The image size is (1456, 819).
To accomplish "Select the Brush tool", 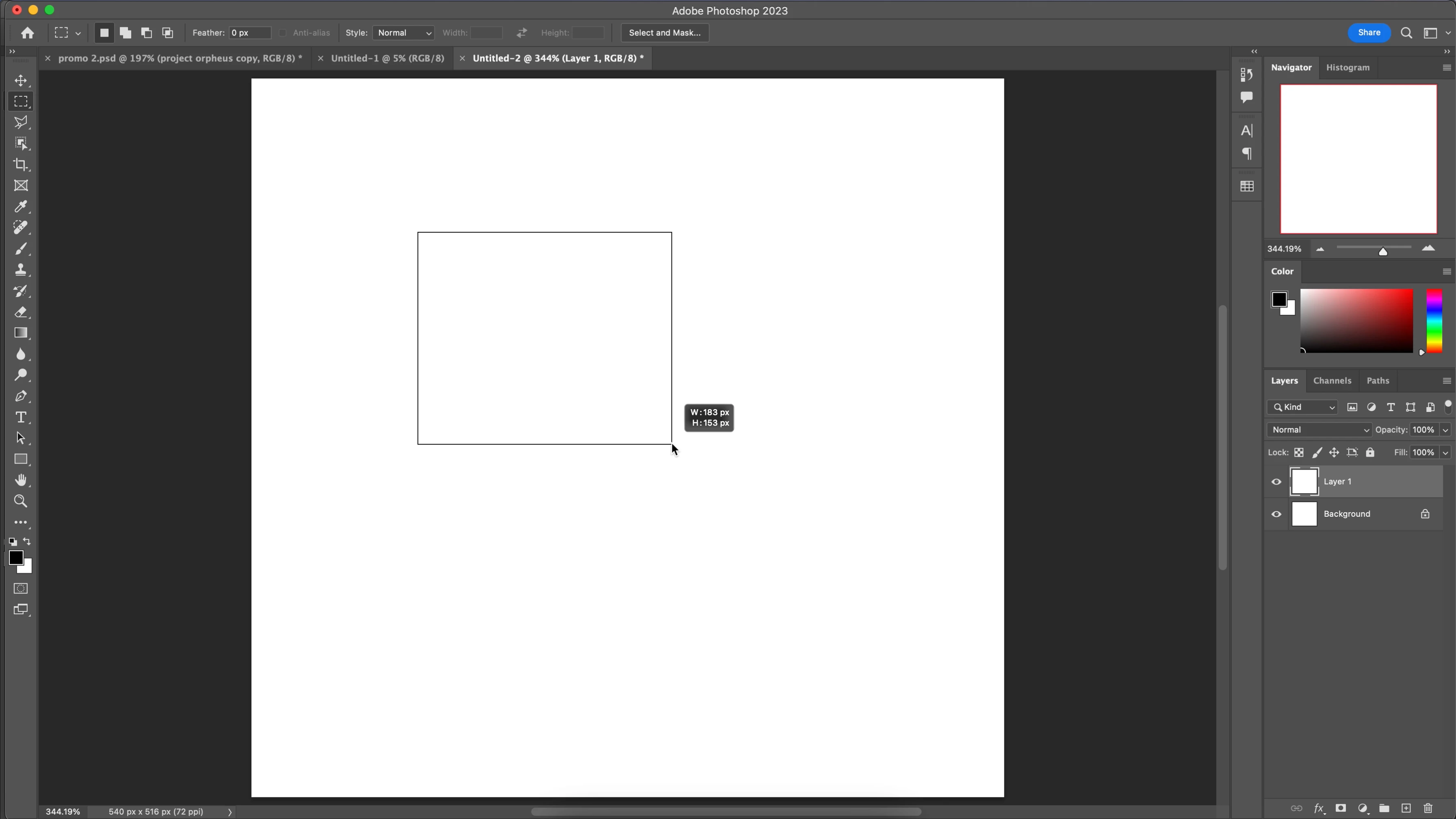I will (x=21, y=249).
